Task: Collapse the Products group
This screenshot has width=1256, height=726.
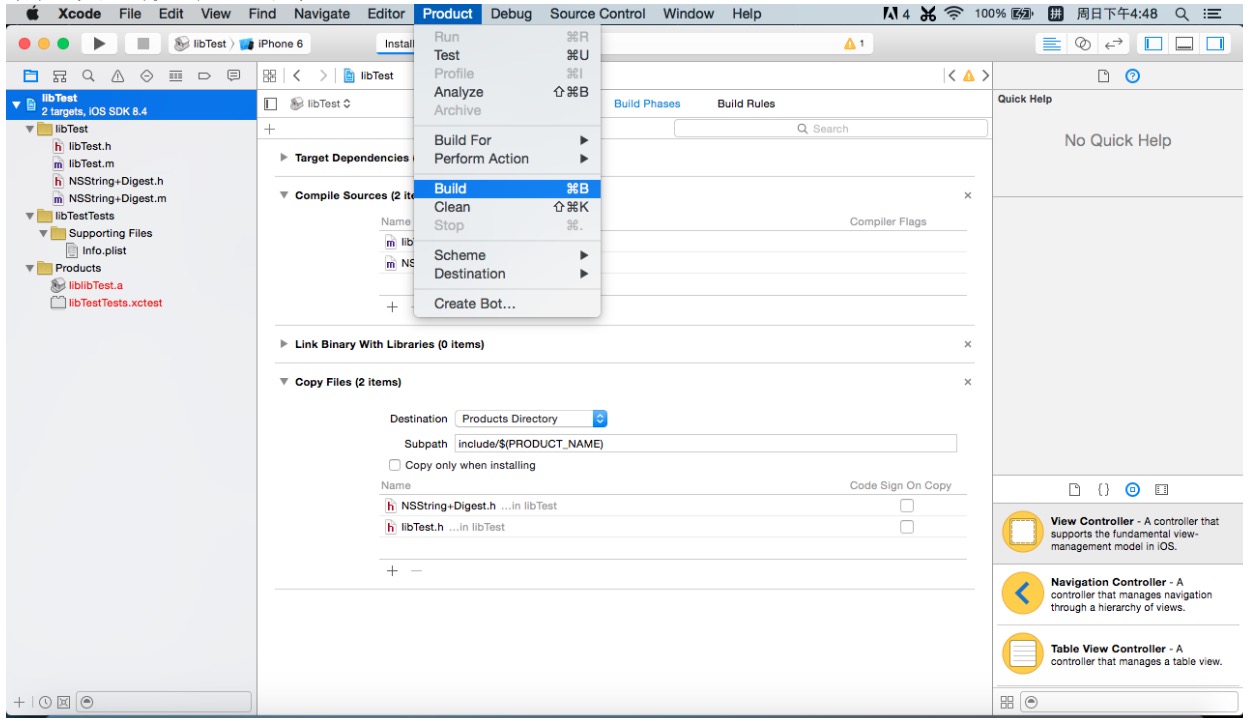Action: point(31,268)
